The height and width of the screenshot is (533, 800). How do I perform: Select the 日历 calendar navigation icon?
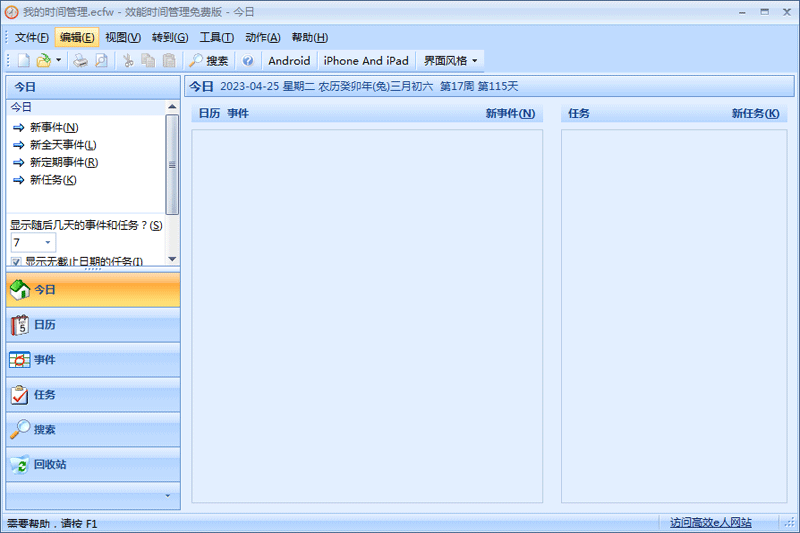(20, 325)
